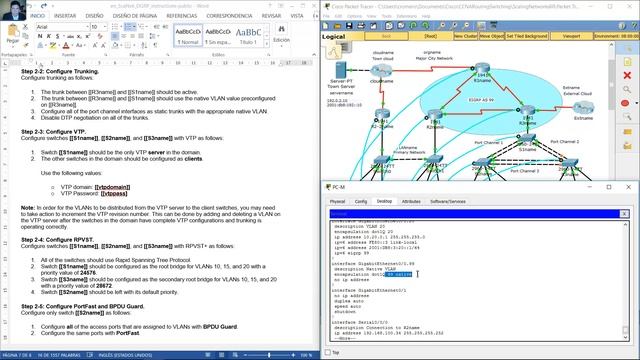The width and height of the screenshot is (640, 360).
Task: Click the Zoom In magnifier in Packet Tracer toolbar
Action: 442,26
